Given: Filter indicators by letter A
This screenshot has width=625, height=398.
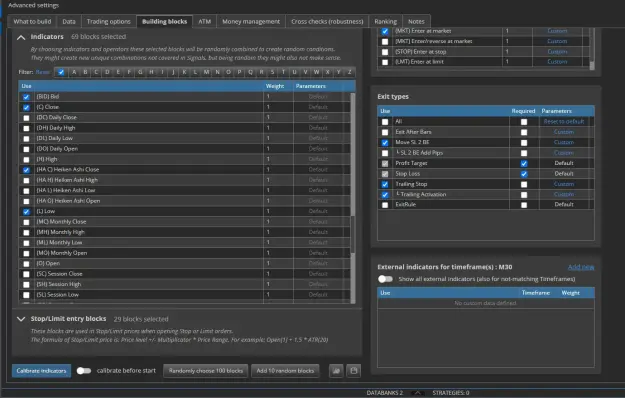Looking at the screenshot, I should [x=74, y=72].
